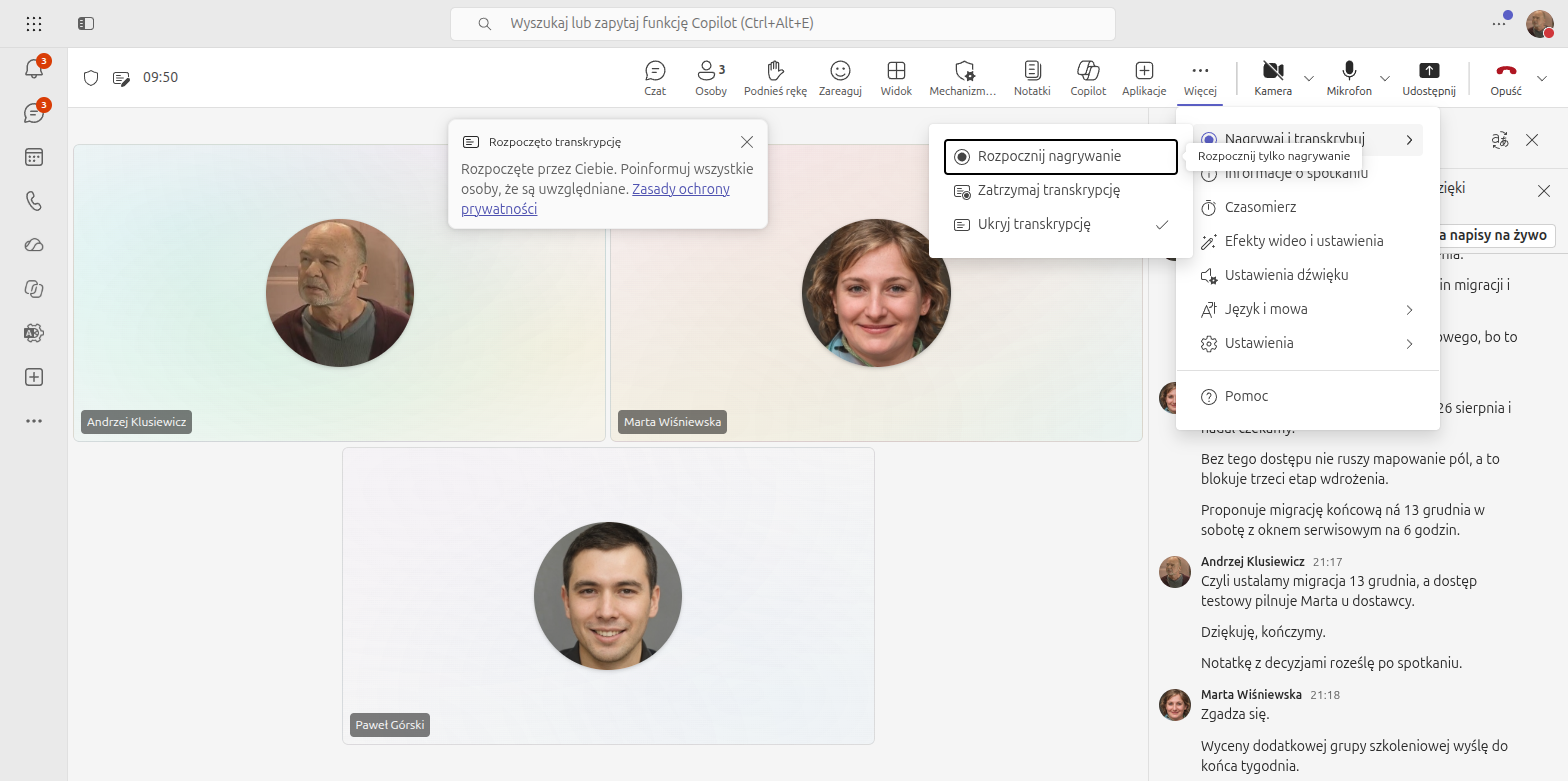Viewport: 1568px width, 781px height.
Task: Open the Widok layout options
Action: pyautogui.click(x=896, y=78)
